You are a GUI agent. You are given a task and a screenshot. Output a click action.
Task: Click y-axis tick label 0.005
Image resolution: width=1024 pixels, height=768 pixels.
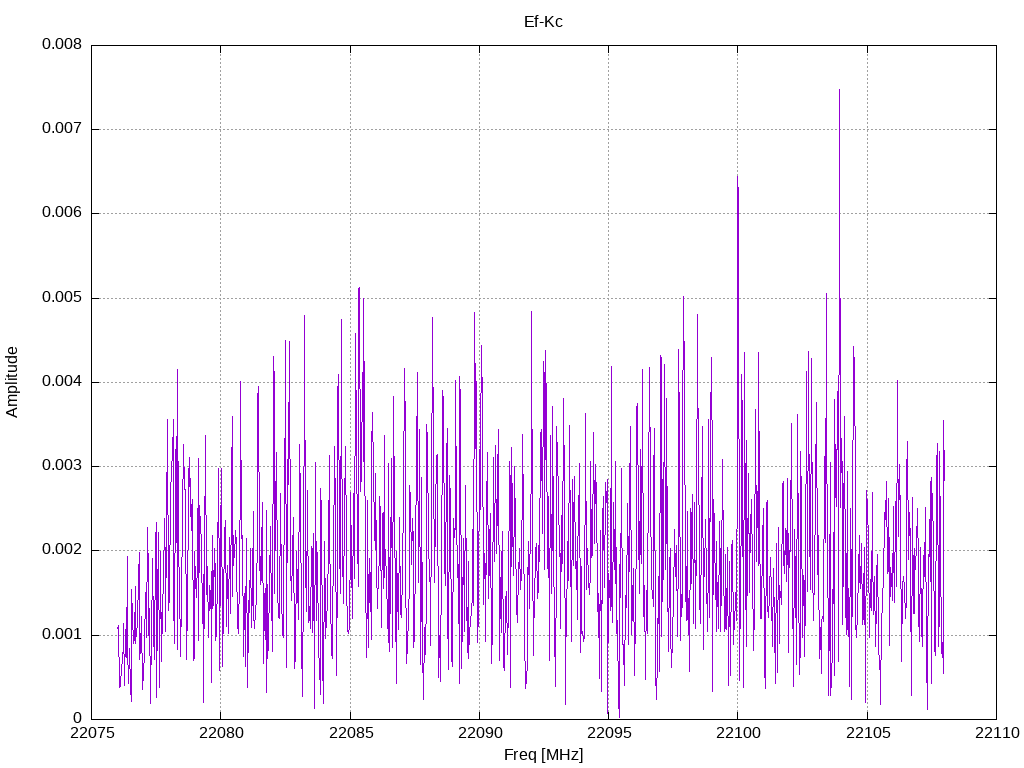pyautogui.click(x=62, y=297)
